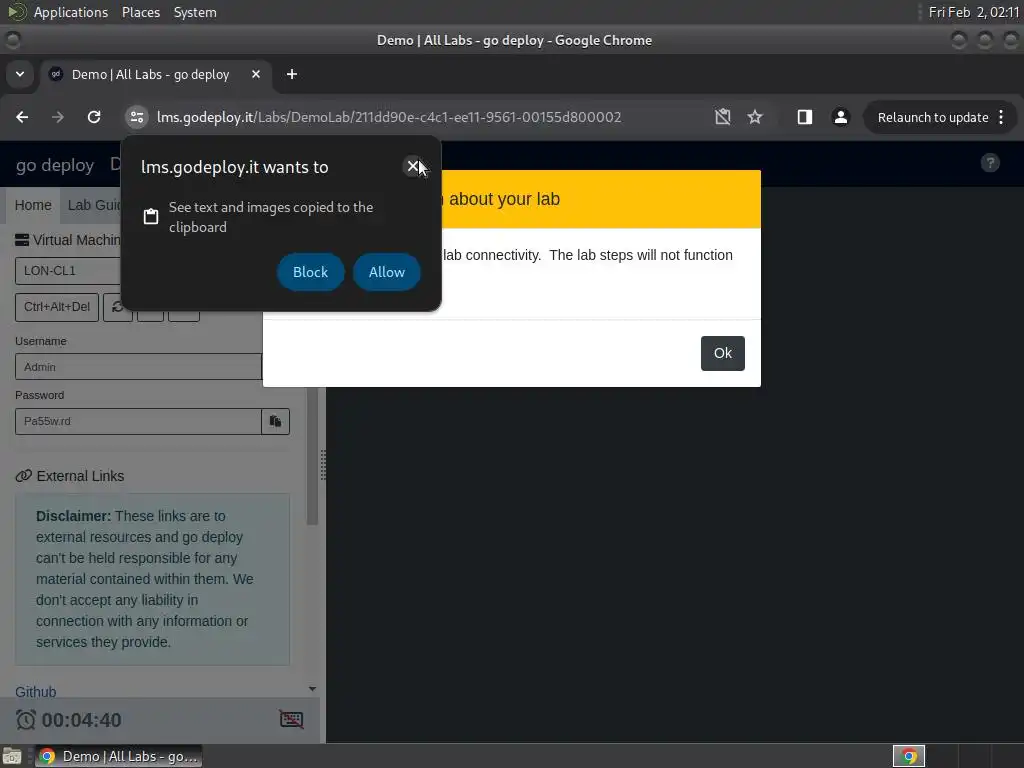Click the Applications menu logo icon
The width and height of the screenshot is (1024, 768).
click(x=17, y=12)
